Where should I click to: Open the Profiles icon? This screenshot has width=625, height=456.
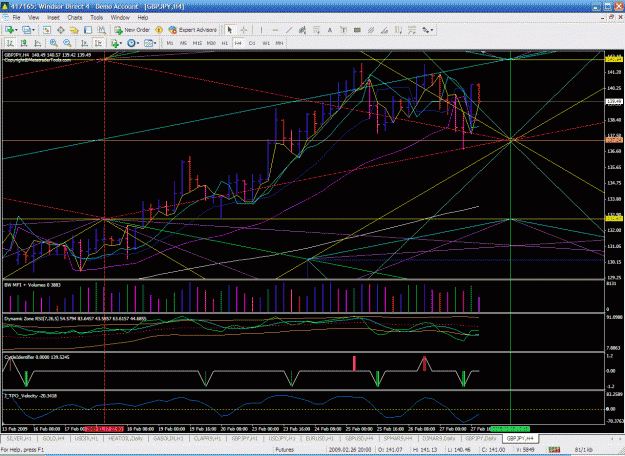[26, 30]
